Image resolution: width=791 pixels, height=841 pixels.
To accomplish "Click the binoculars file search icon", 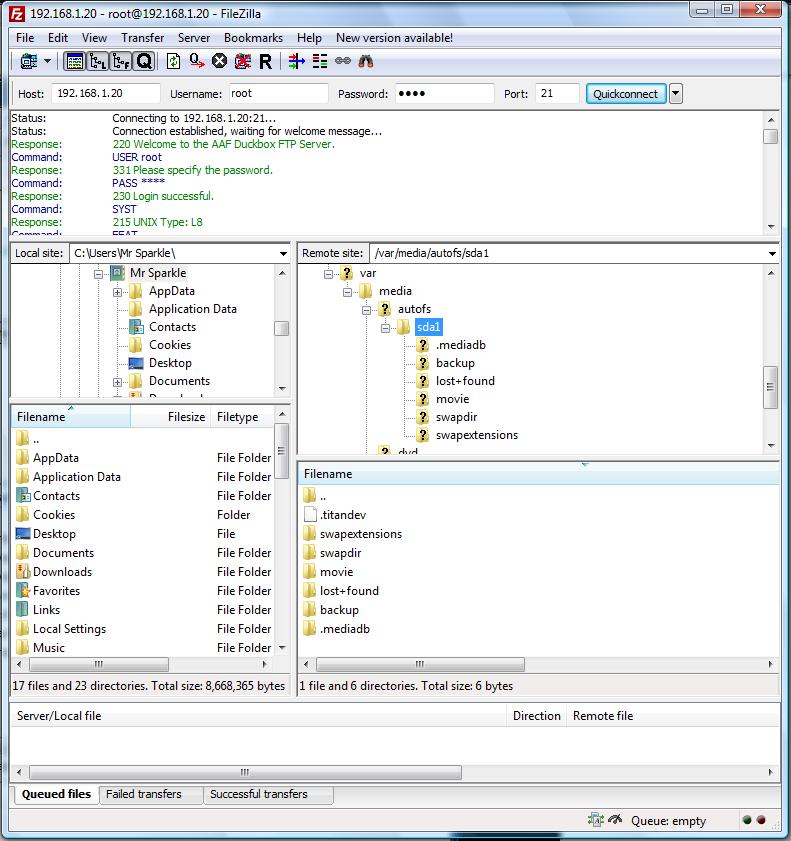I will pyautogui.click(x=366, y=62).
